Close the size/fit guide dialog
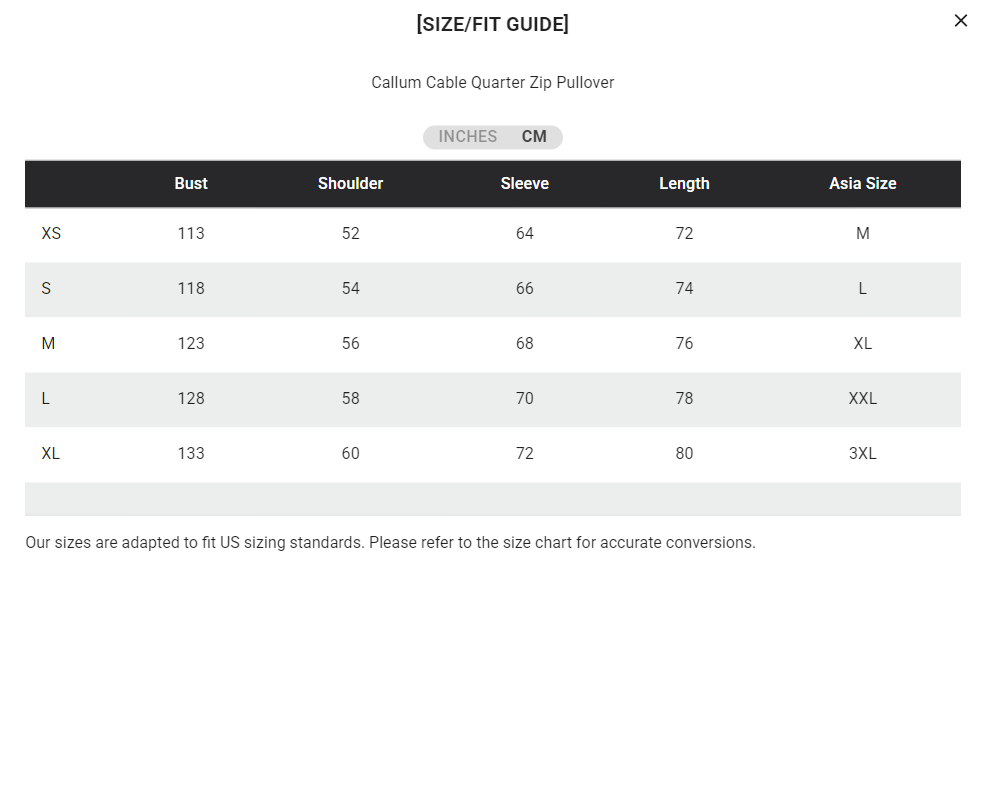 (961, 21)
